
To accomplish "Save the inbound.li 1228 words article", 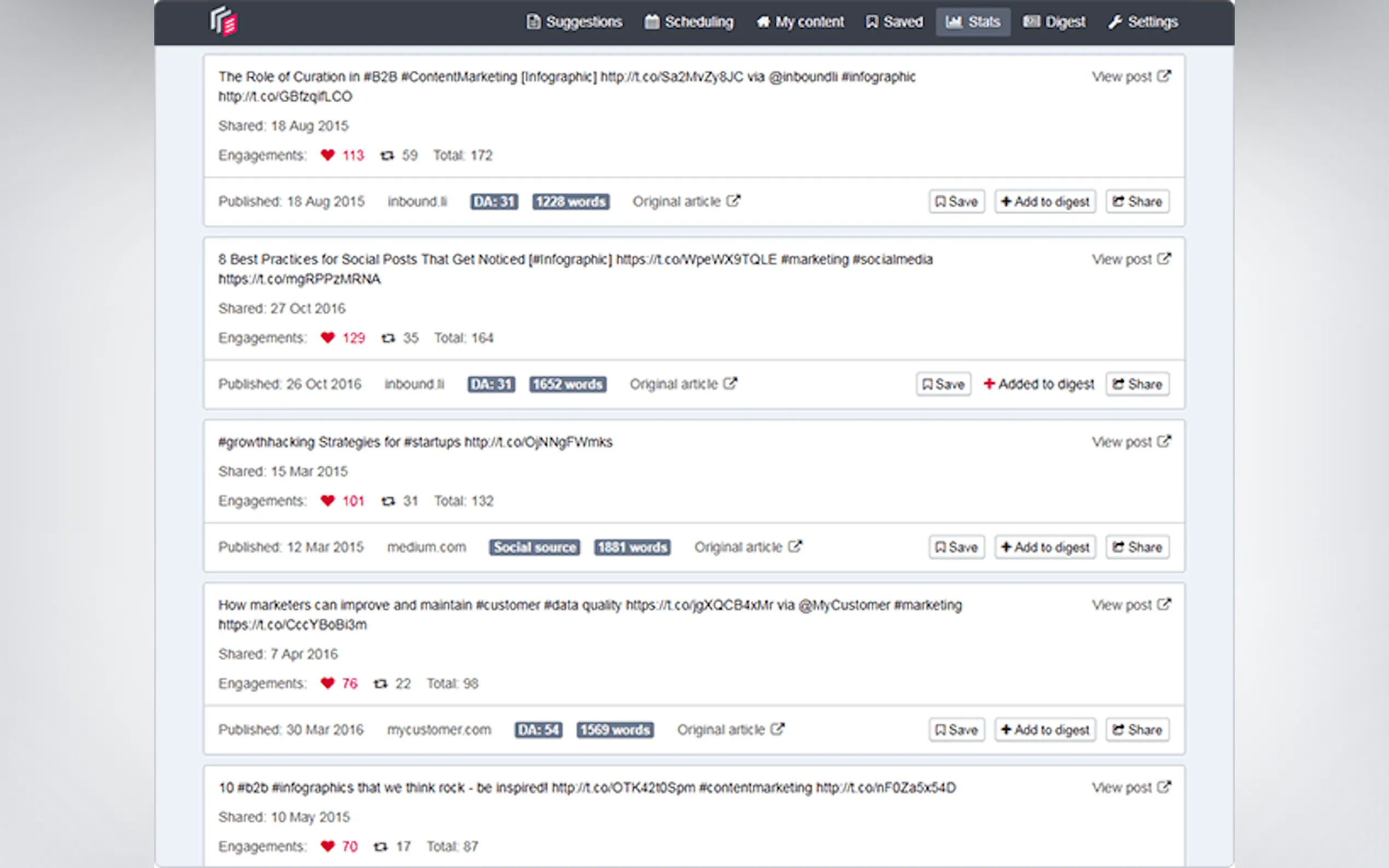I will click(956, 202).
